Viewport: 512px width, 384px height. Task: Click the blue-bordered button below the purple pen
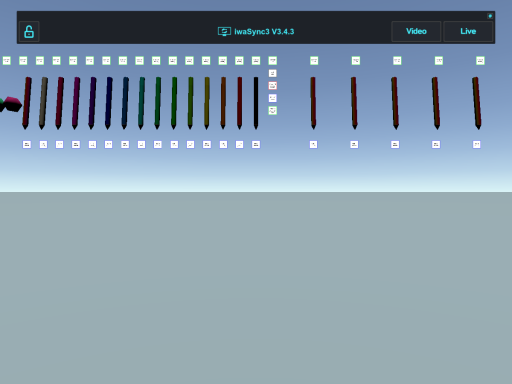(92, 144)
